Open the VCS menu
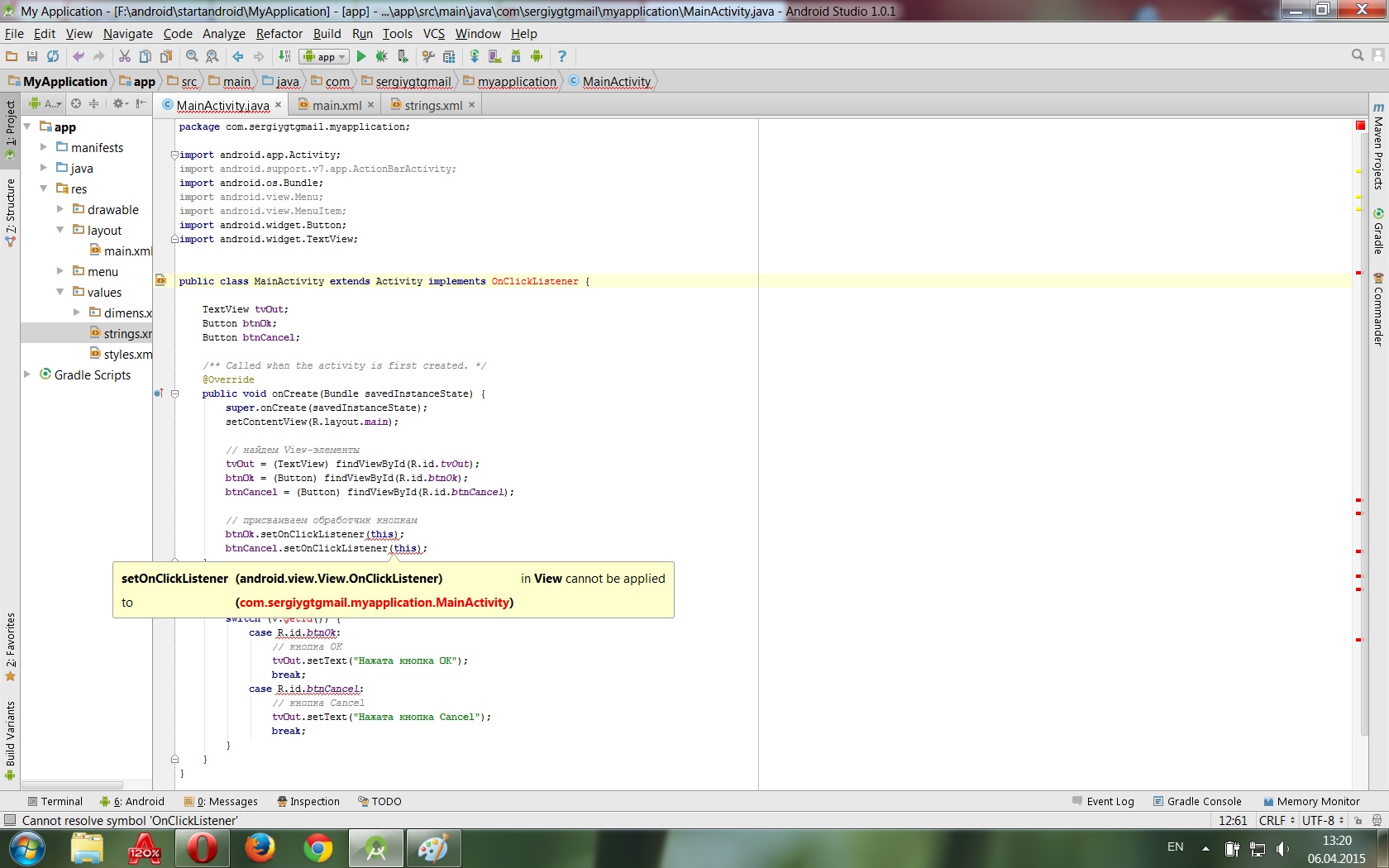The image size is (1389, 868). [x=434, y=34]
